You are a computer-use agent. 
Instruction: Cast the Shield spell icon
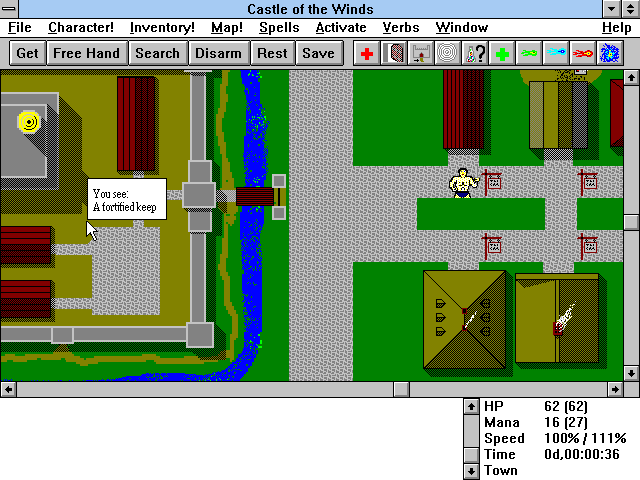pyautogui.click(x=393, y=53)
